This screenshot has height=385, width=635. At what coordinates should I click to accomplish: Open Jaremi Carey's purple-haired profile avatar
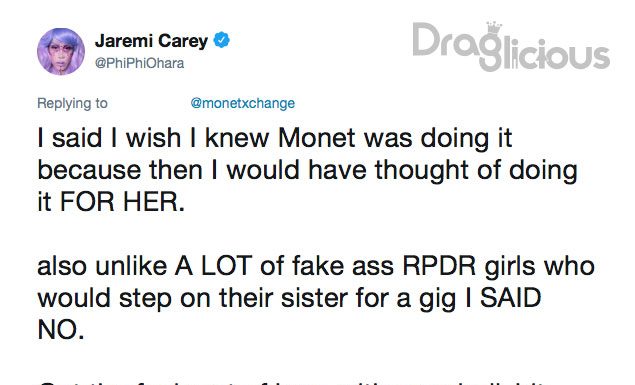click(61, 52)
